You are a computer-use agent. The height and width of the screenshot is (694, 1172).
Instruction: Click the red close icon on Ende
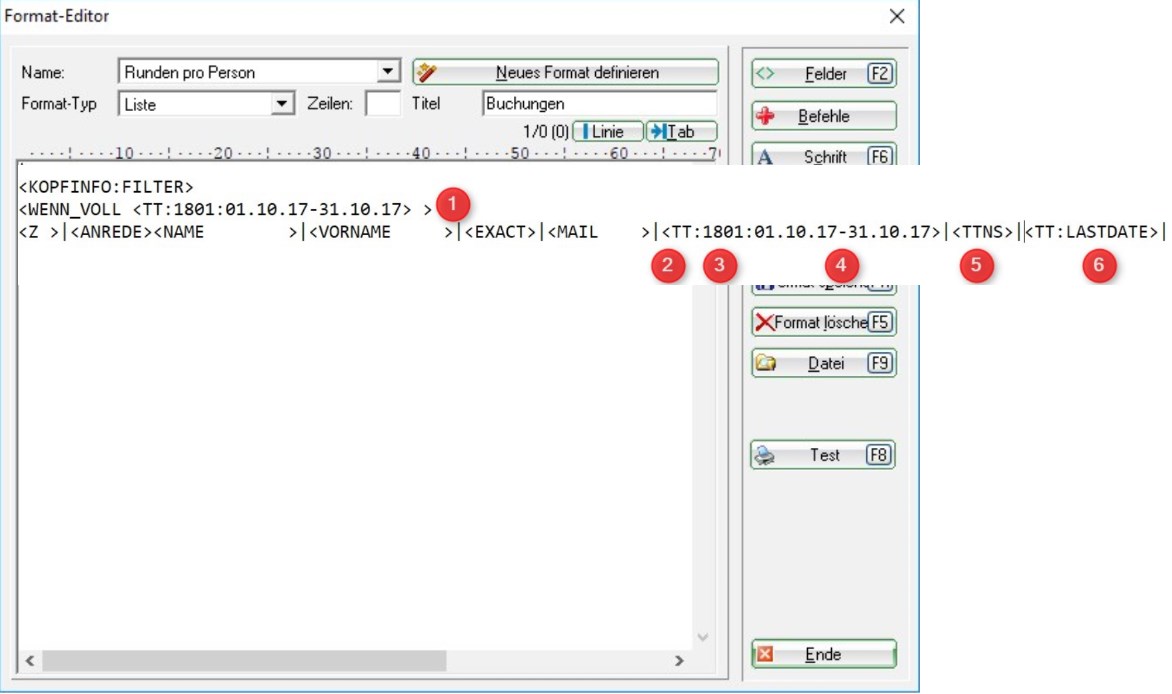click(765, 654)
